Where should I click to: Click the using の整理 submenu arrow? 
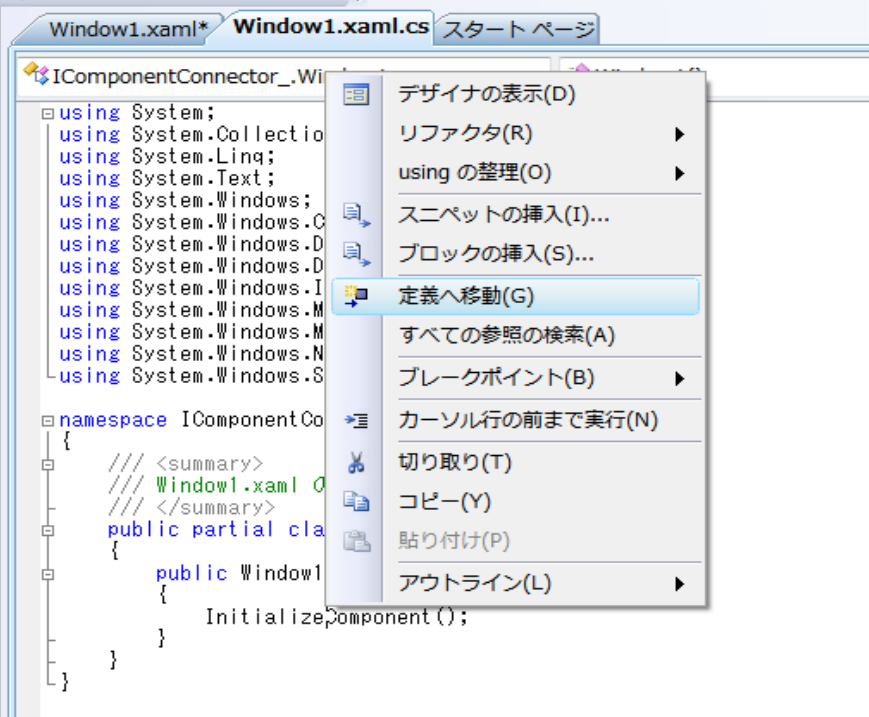(679, 173)
